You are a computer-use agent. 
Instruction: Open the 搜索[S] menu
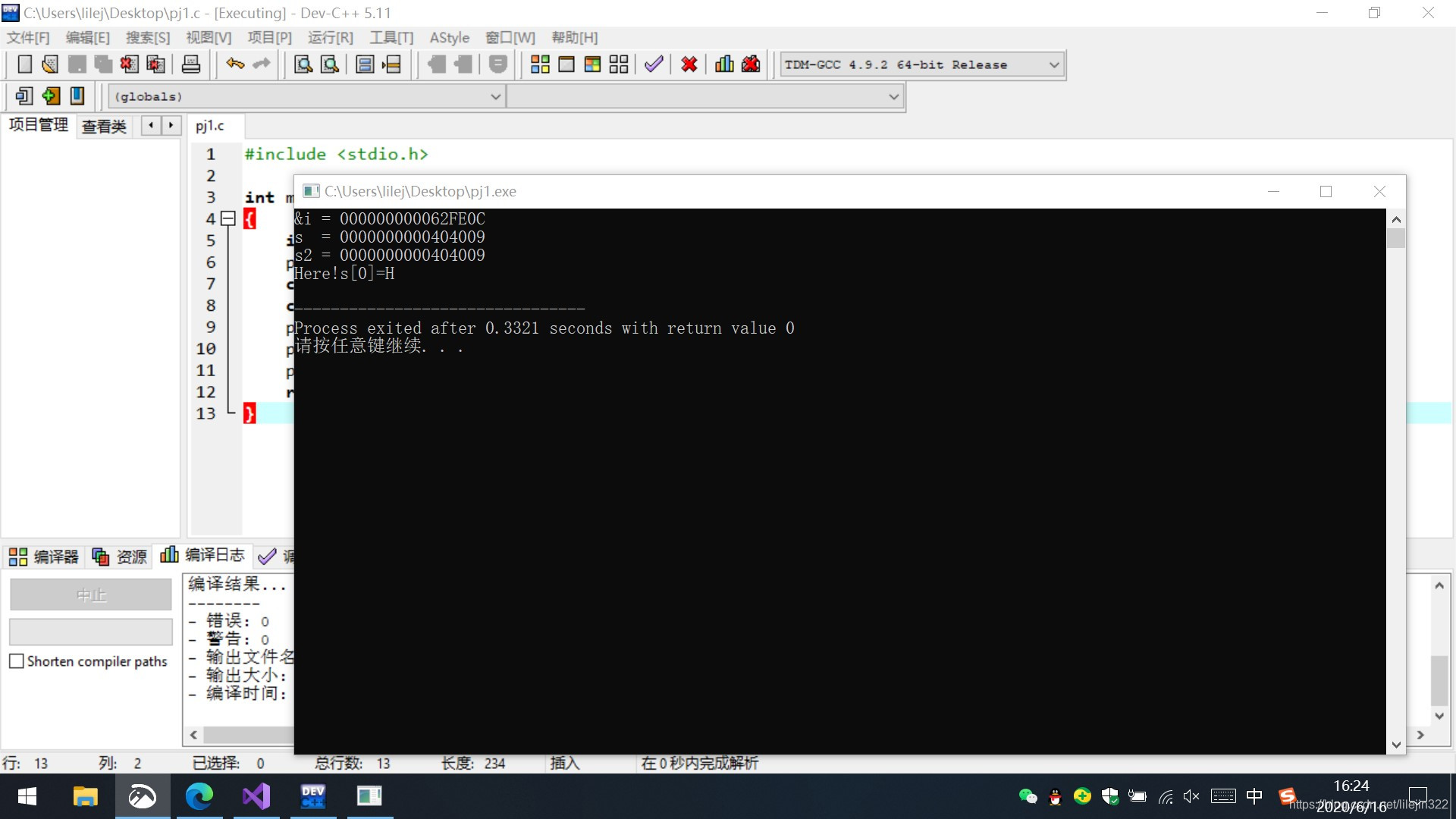(148, 38)
